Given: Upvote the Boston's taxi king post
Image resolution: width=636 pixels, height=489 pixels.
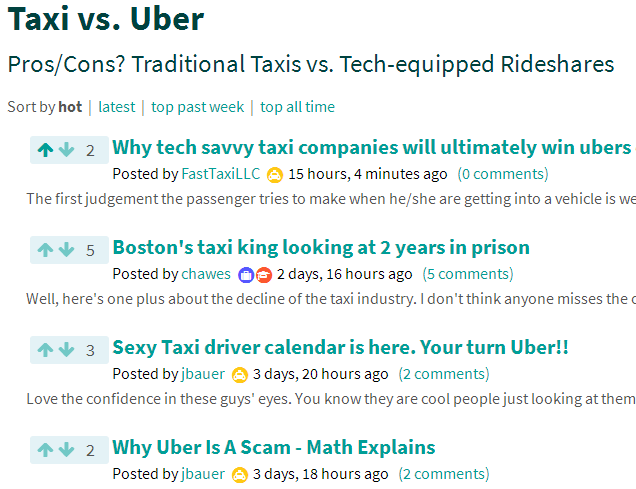Looking at the screenshot, I should pos(45,250).
